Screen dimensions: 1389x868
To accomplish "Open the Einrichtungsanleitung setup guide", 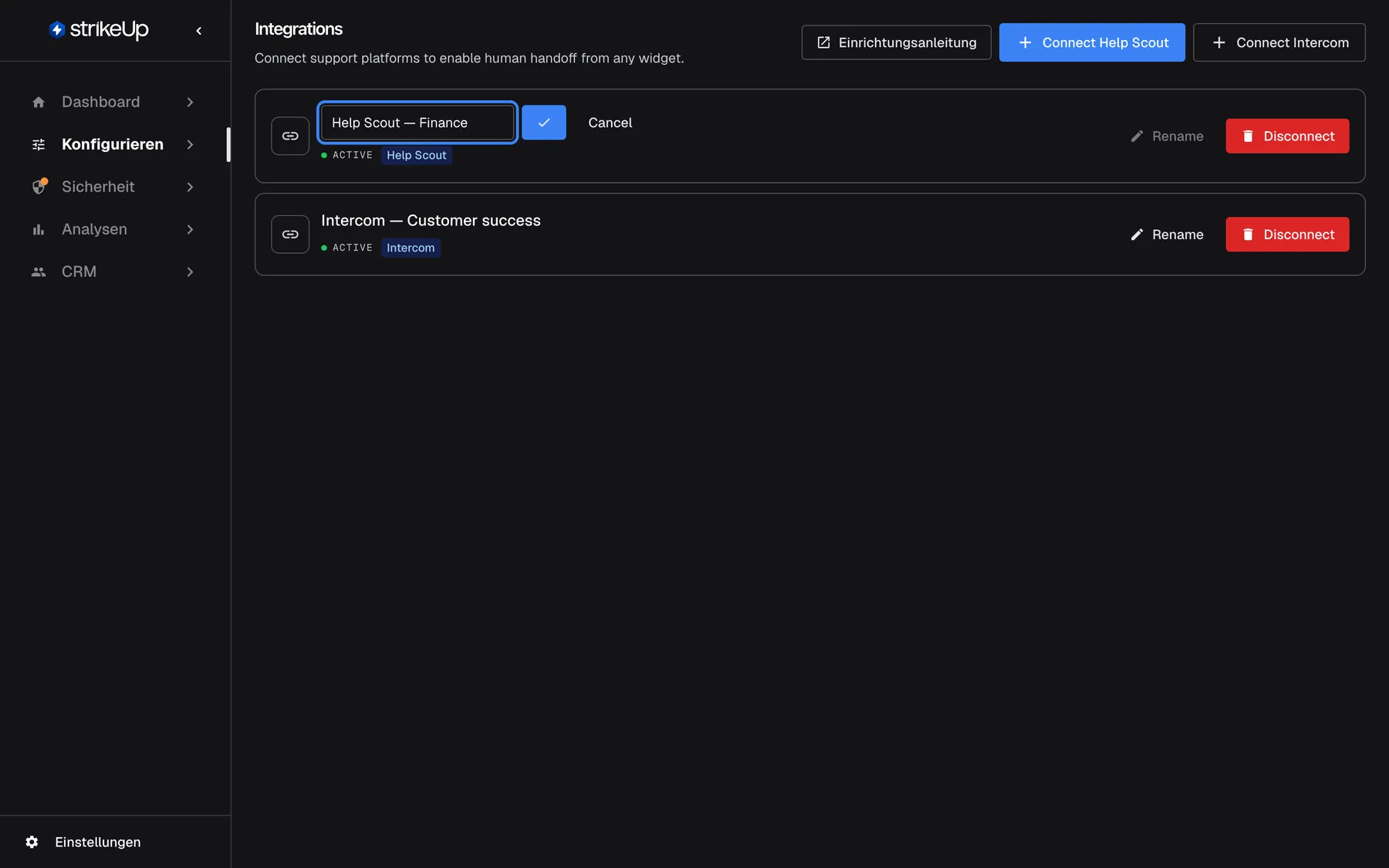I will click(897, 42).
